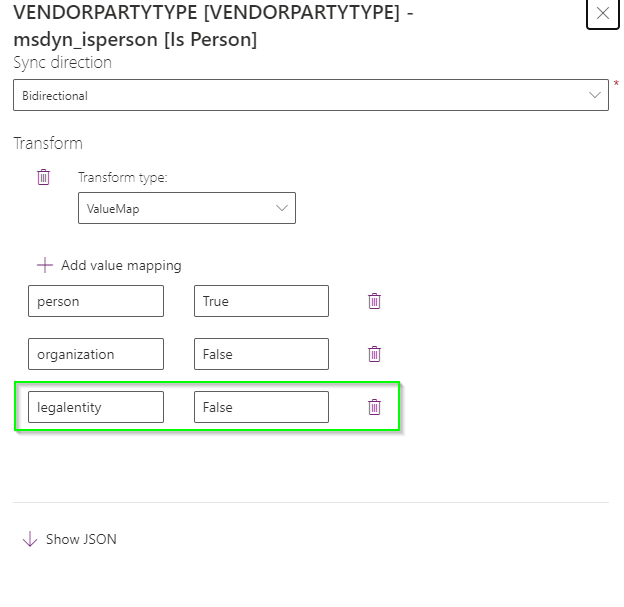Click the plus icon to add a mapping
Viewport: 624px width, 607px height.
coord(45,265)
